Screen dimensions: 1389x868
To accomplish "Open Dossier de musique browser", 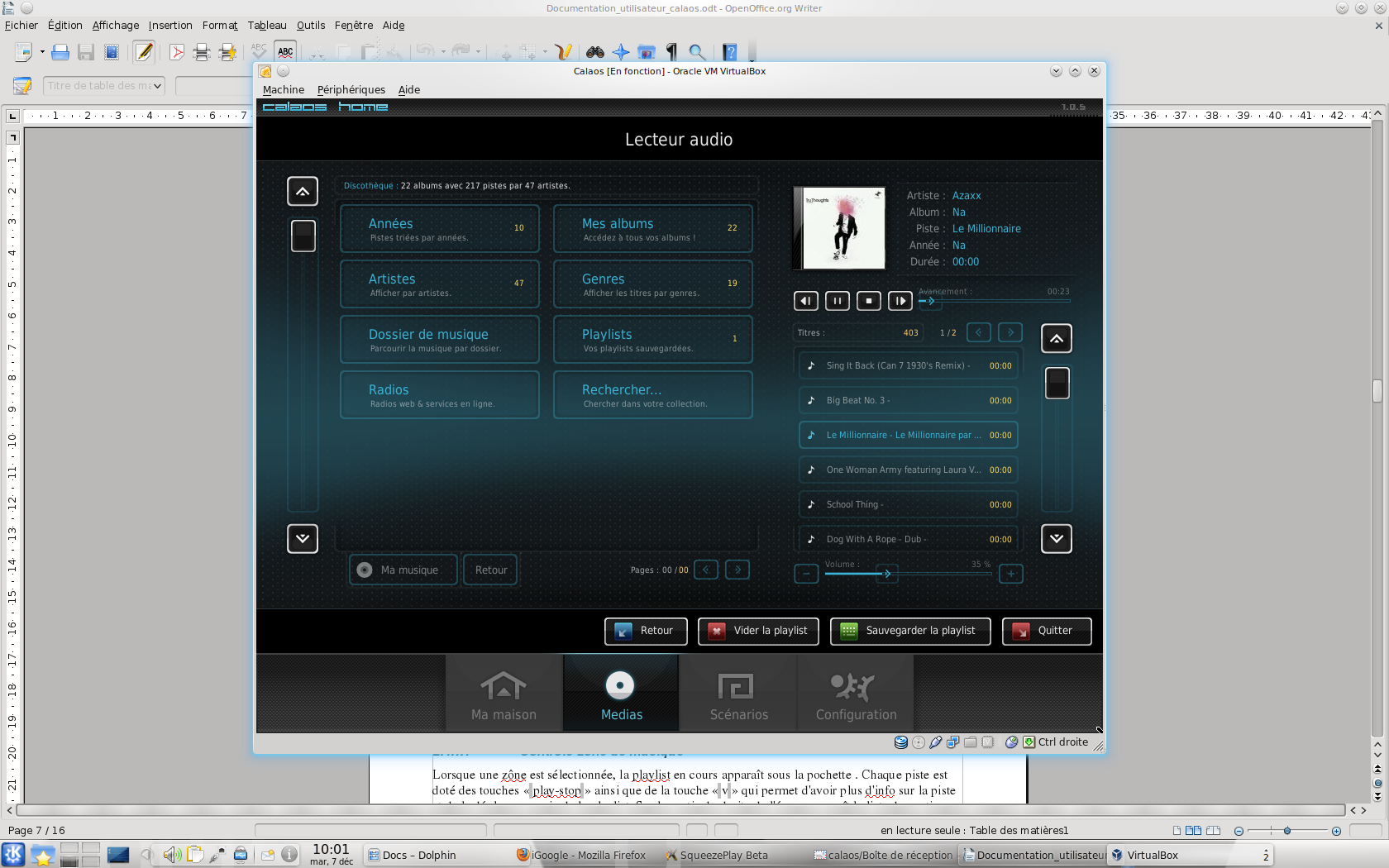I will coord(440,340).
